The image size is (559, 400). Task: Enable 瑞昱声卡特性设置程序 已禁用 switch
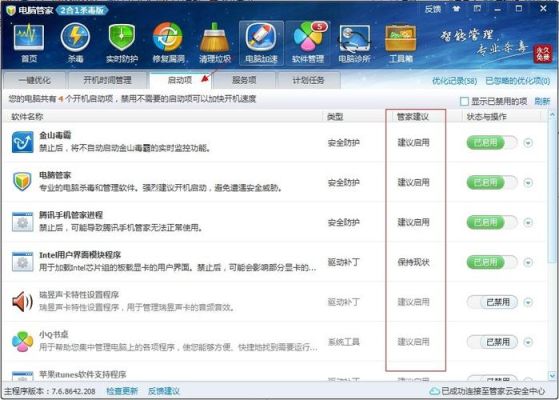(x=492, y=302)
